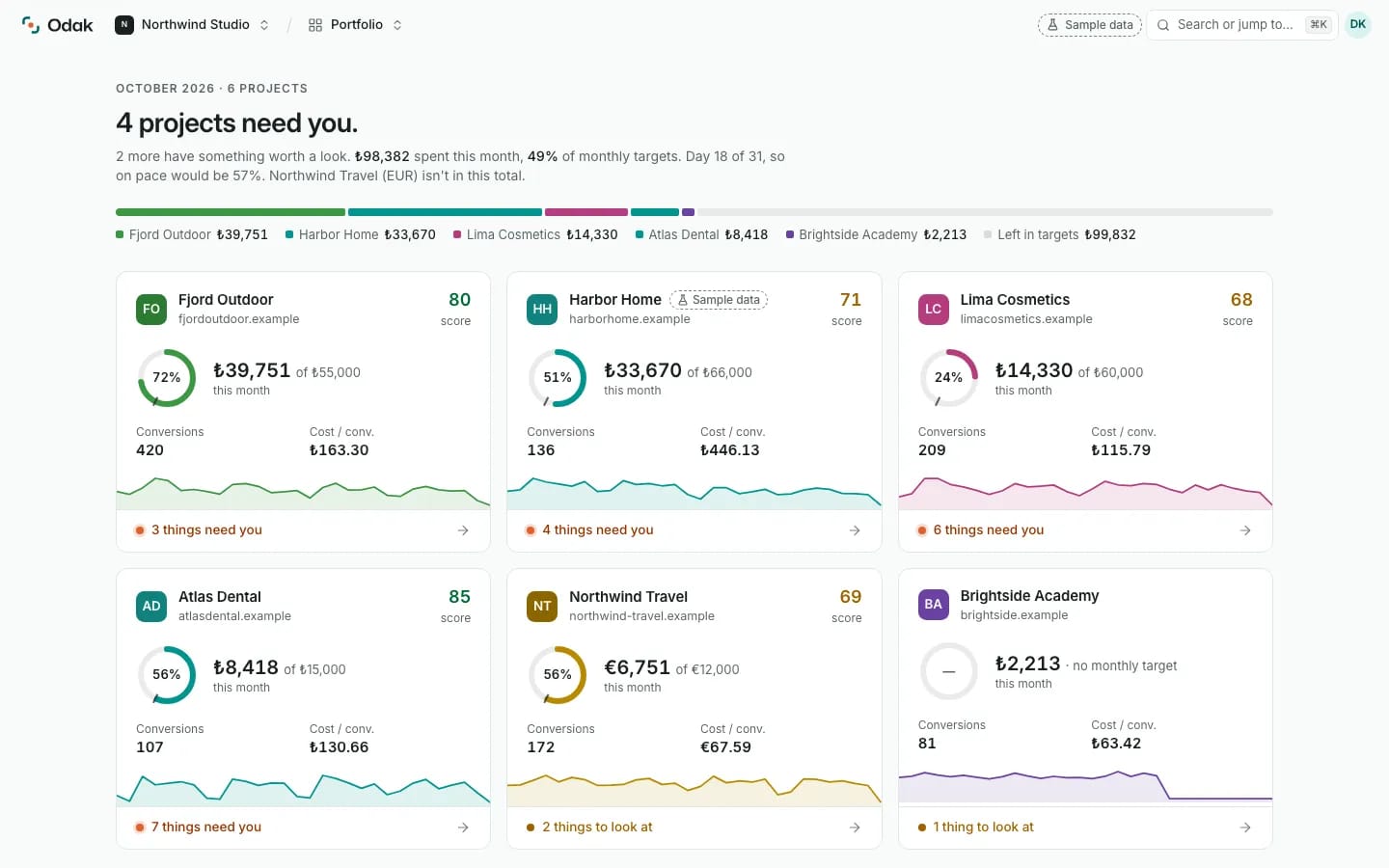Click the Left in targets ₺99,832 legend

(1060, 235)
